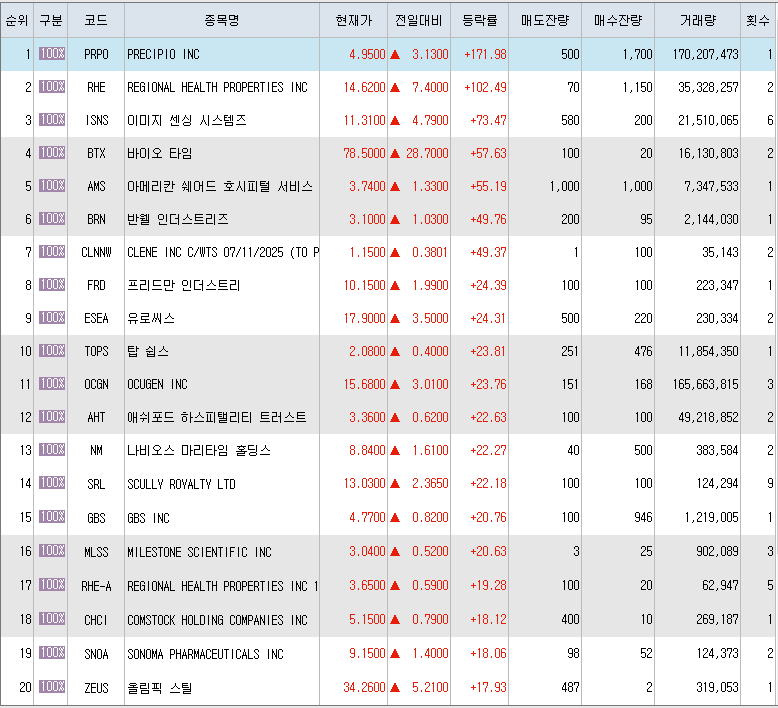This screenshot has height=708, width=778.
Task: Select the 바이오 타임 stock name
Action: coord(160,153)
